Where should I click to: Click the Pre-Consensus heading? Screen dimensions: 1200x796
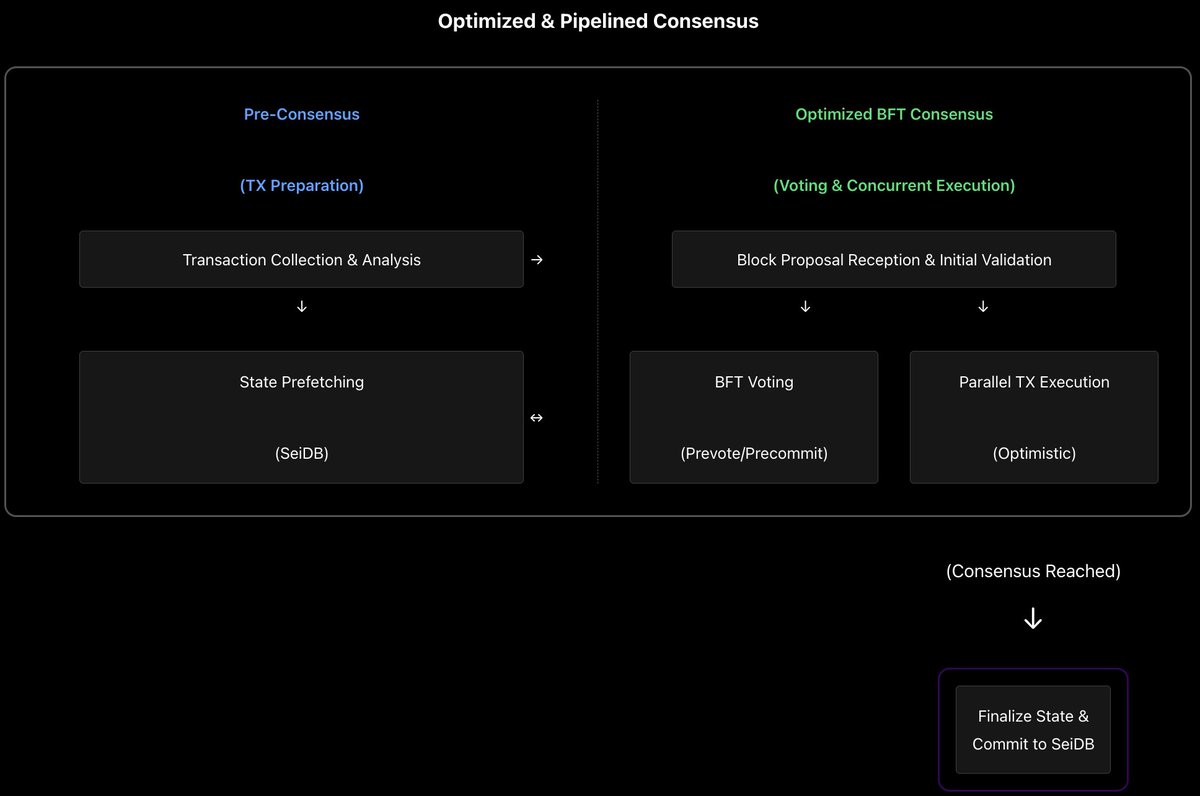pos(301,114)
